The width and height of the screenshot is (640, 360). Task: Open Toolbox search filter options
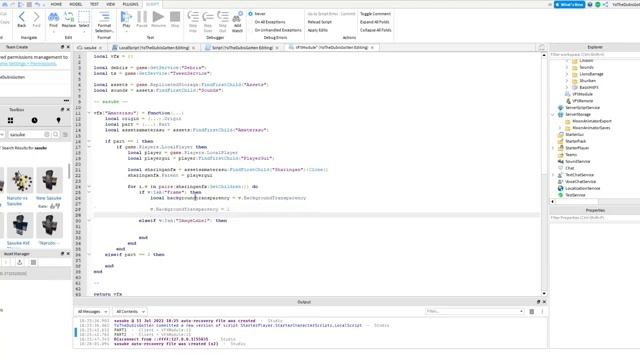pos(65,135)
